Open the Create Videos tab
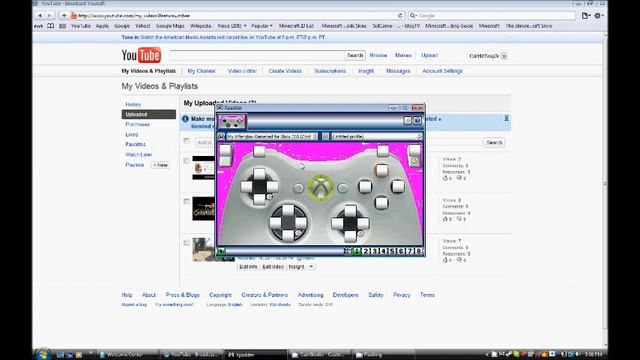The image size is (640, 360). 285,71
